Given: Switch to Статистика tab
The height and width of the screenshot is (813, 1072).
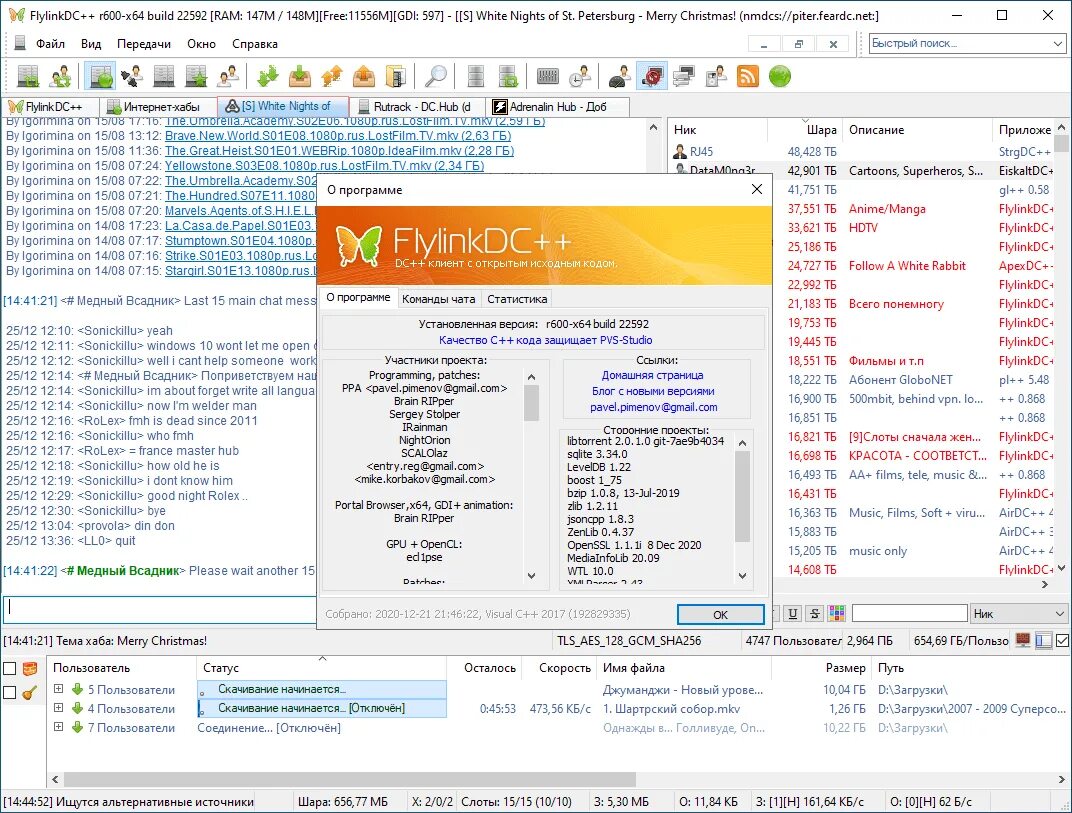Looking at the screenshot, I should click(517, 299).
